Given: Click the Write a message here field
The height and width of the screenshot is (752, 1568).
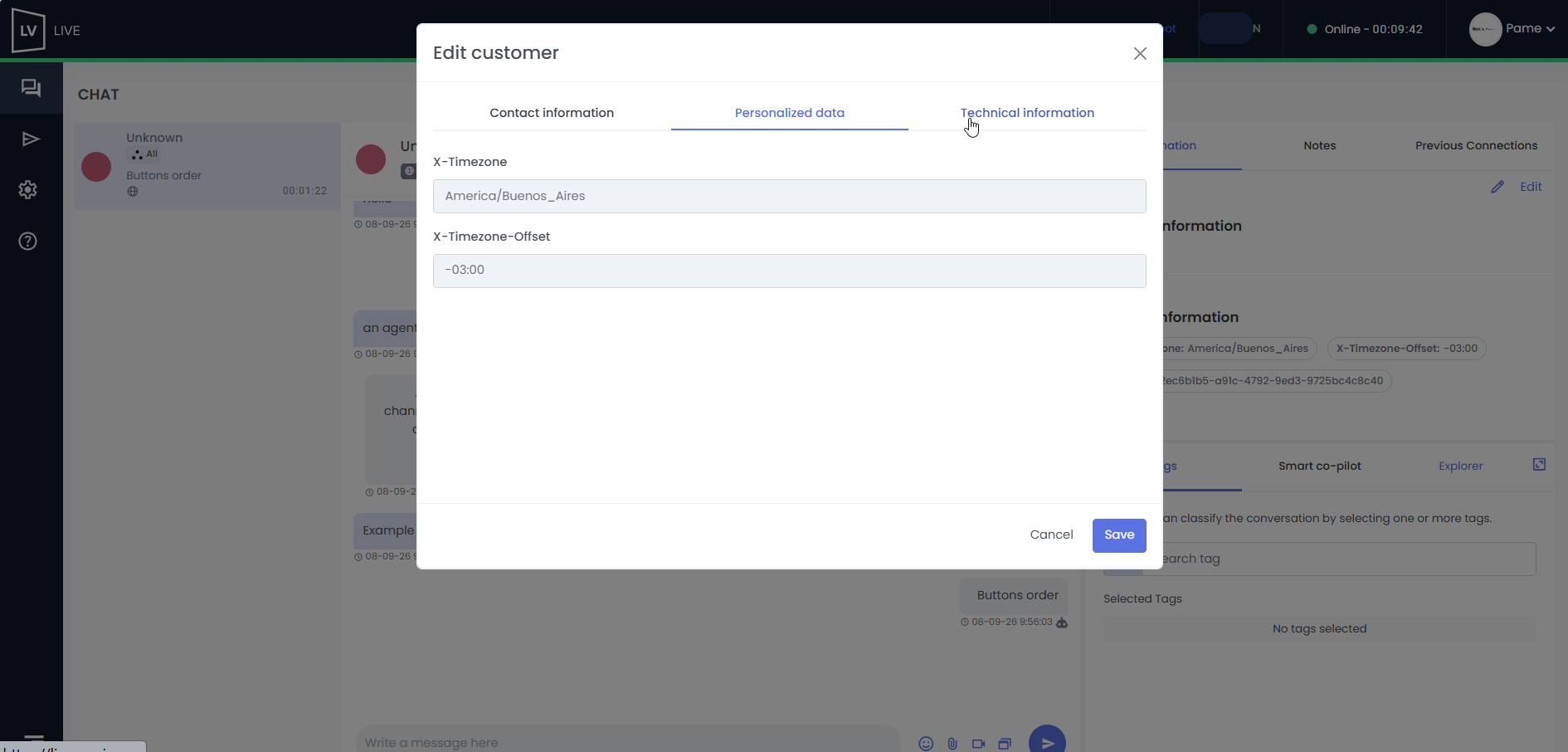Looking at the screenshot, I should click(628, 742).
